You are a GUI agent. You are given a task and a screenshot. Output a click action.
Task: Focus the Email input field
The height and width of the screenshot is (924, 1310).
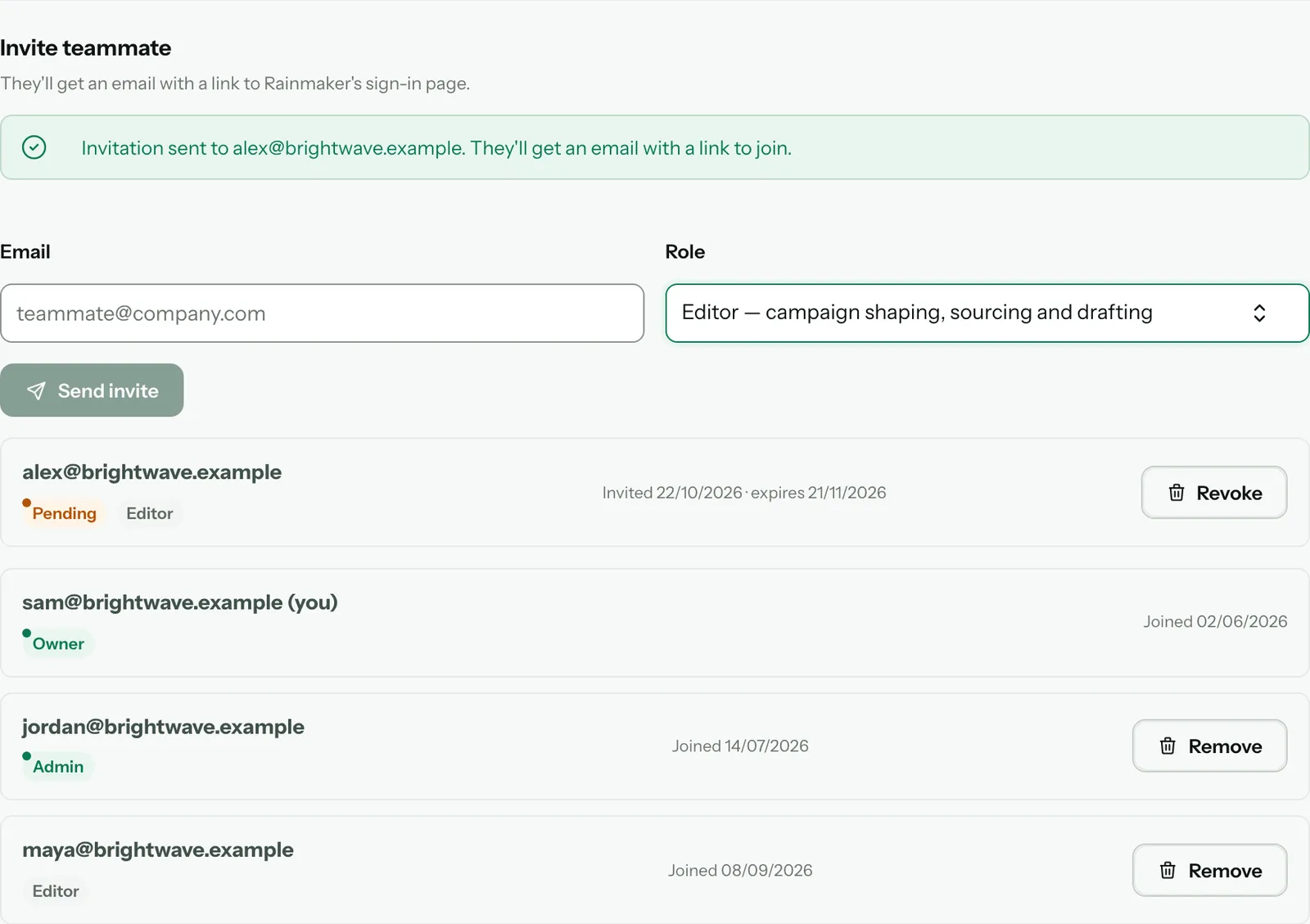[322, 313]
